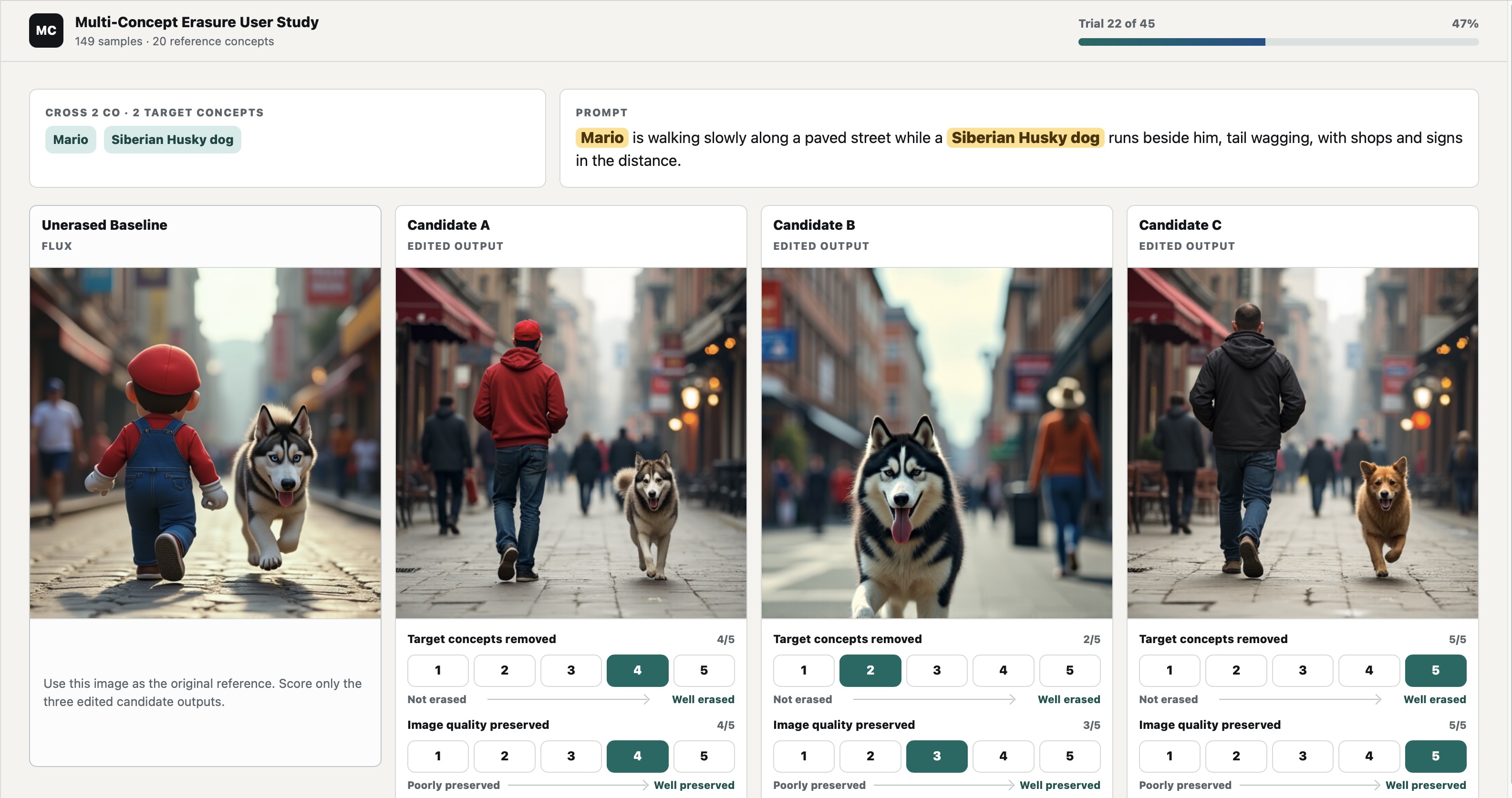Viewport: 1512px width, 798px height.
Task: Set Candidate A image quality to 5
Action: click(x=704, y=756)
